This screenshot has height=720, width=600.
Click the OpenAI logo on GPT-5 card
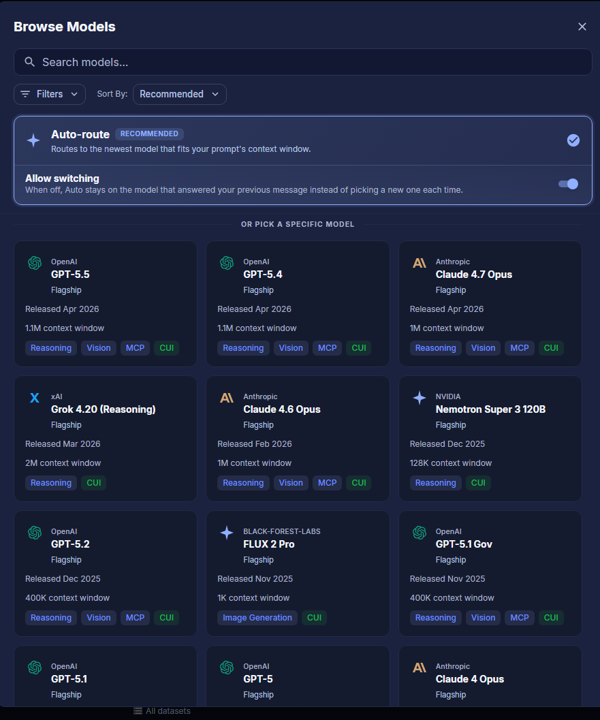click(x=227, y=668)
